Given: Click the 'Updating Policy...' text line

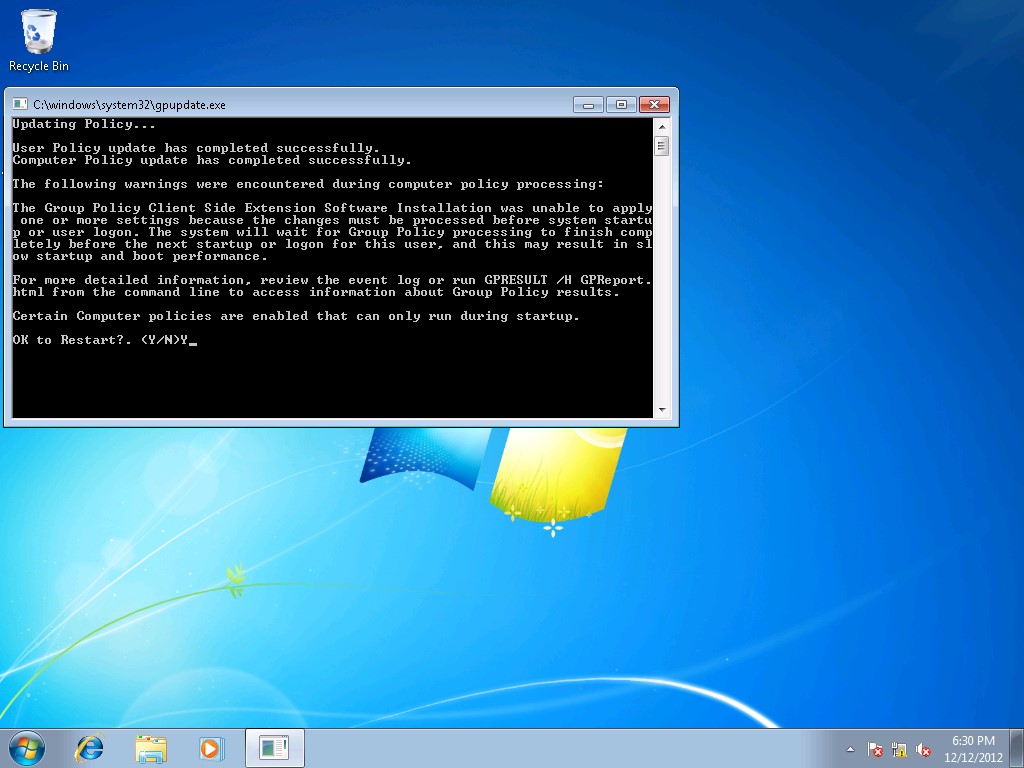Looking at the screenshot, I should [84, 124].
